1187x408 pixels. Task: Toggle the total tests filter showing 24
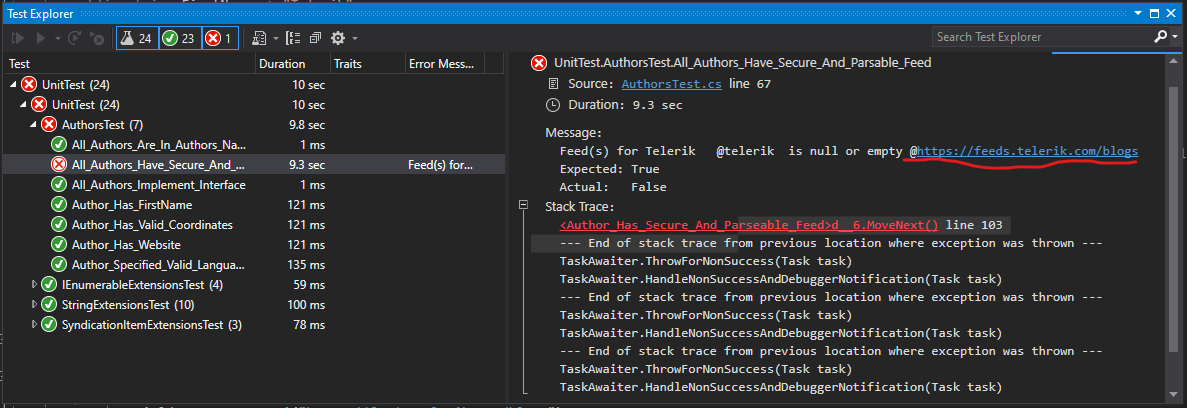137,37
